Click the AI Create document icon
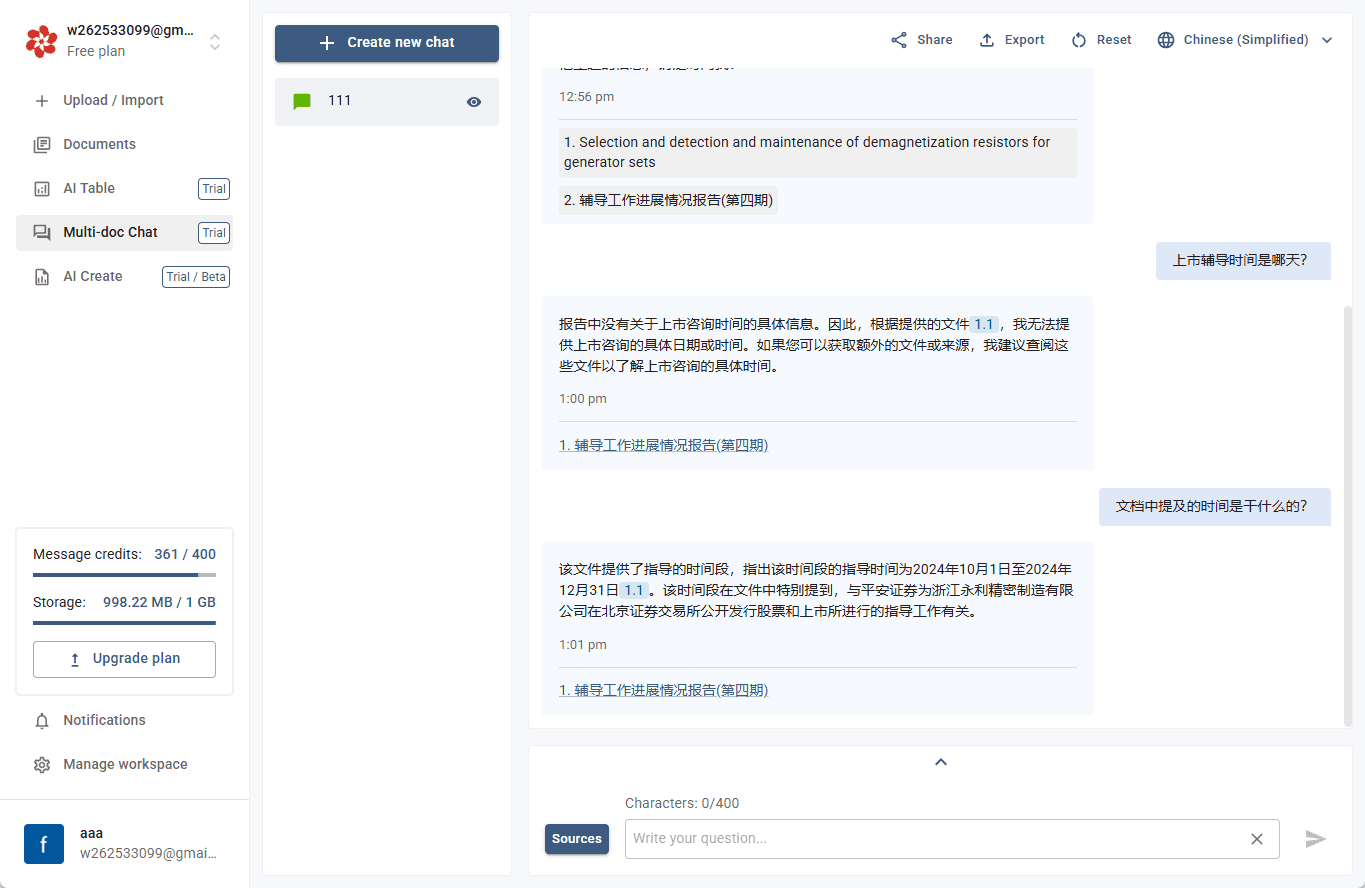 [42, 277]
